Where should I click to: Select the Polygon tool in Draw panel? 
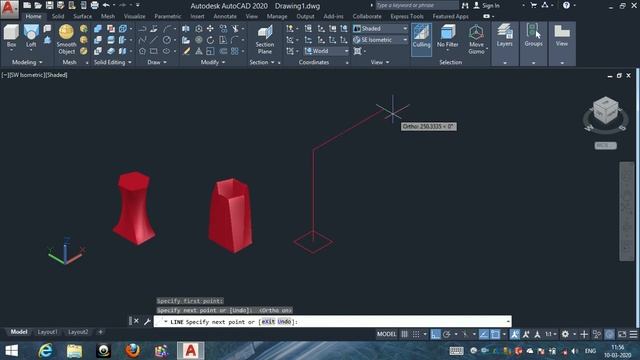click(142, 51)
